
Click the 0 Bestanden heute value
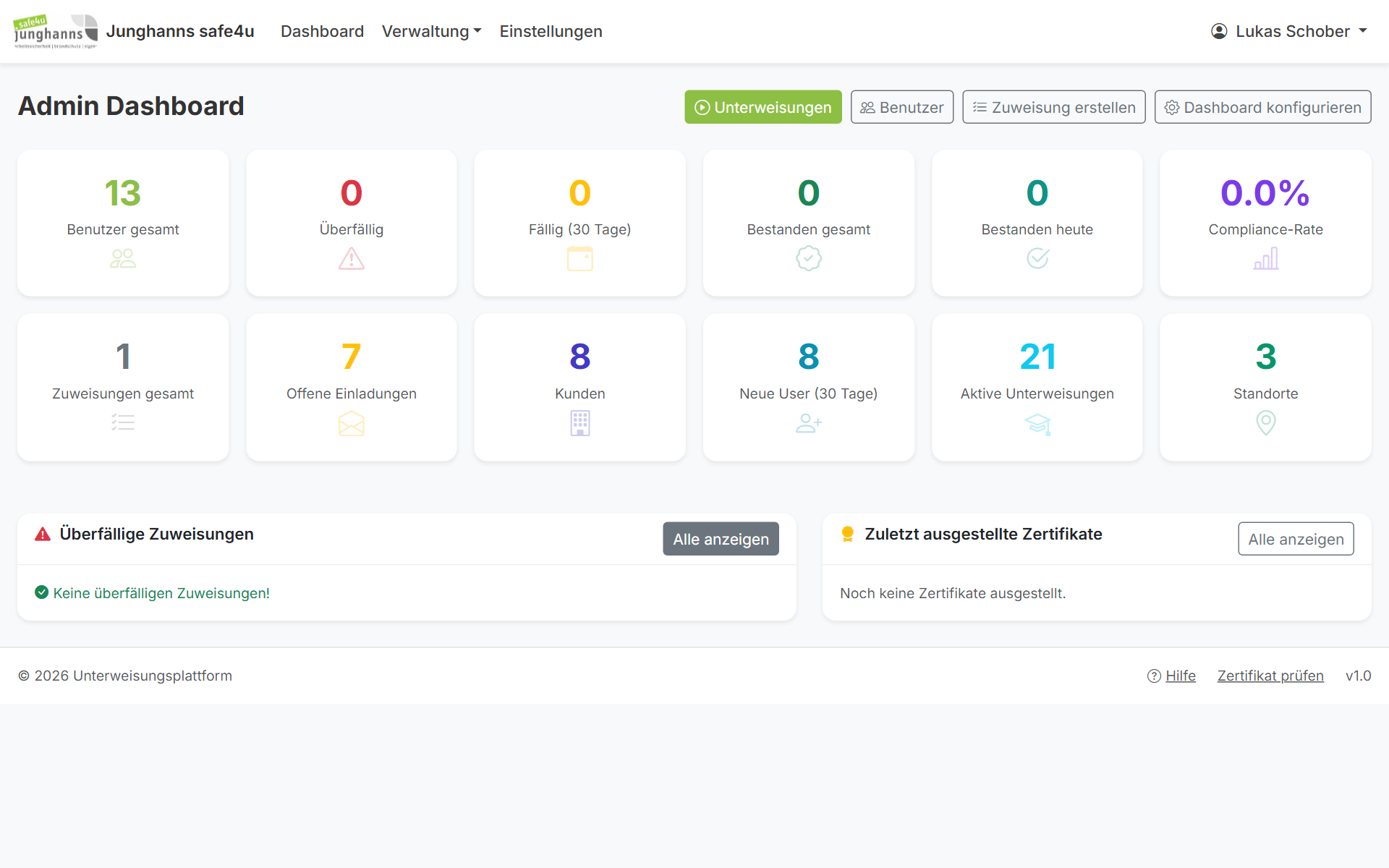pos(1037,193)
